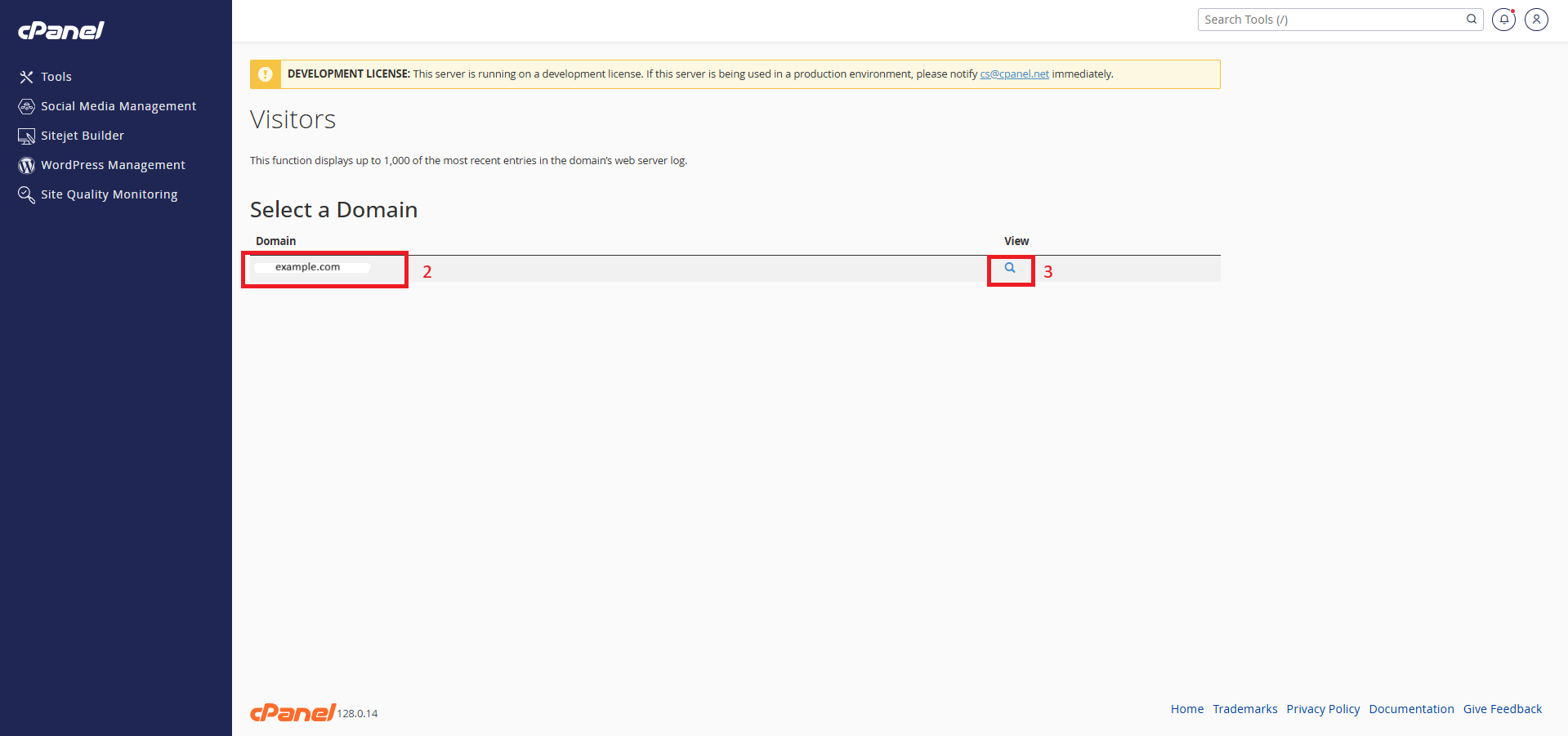Open the user account menu icon
1568x736 pixels.
click(x=1536, y=20)
